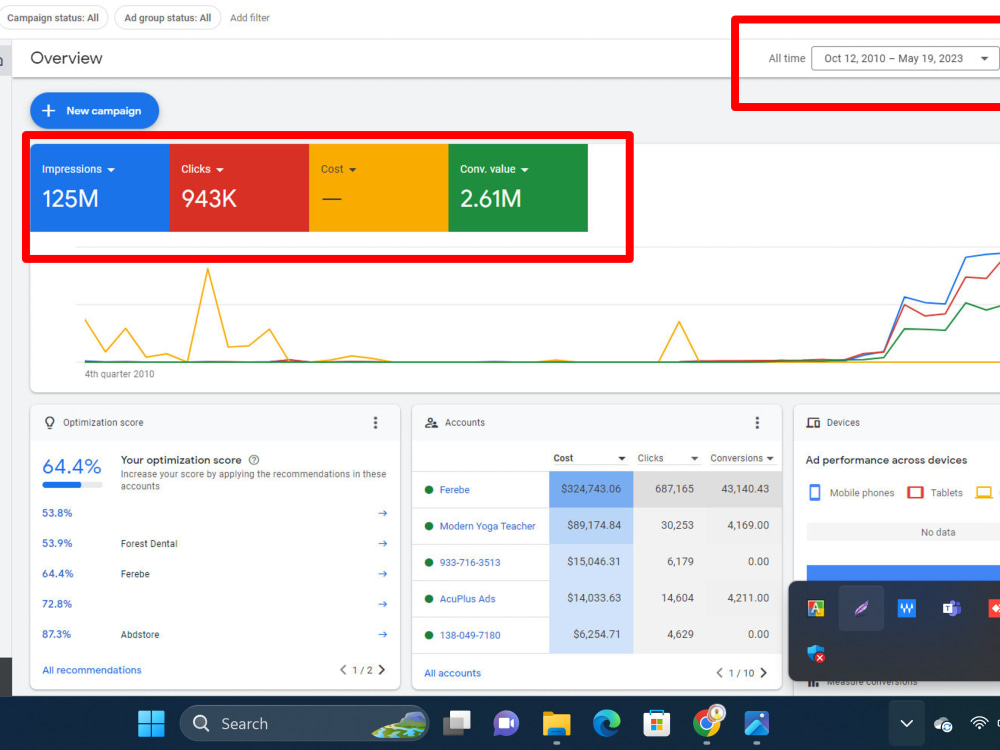This screenshot has width=1000, height=750.
Task: Open Photos app from taskbar
Action: tap(756, 723)
